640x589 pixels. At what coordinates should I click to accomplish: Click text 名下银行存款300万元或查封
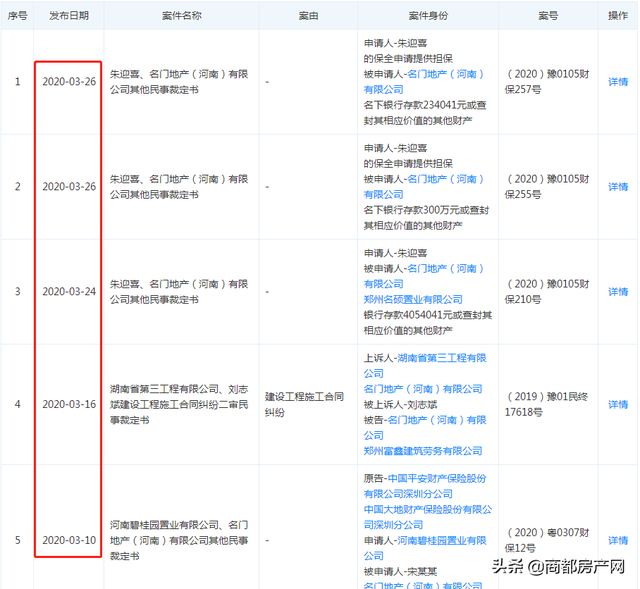[426, 210]
